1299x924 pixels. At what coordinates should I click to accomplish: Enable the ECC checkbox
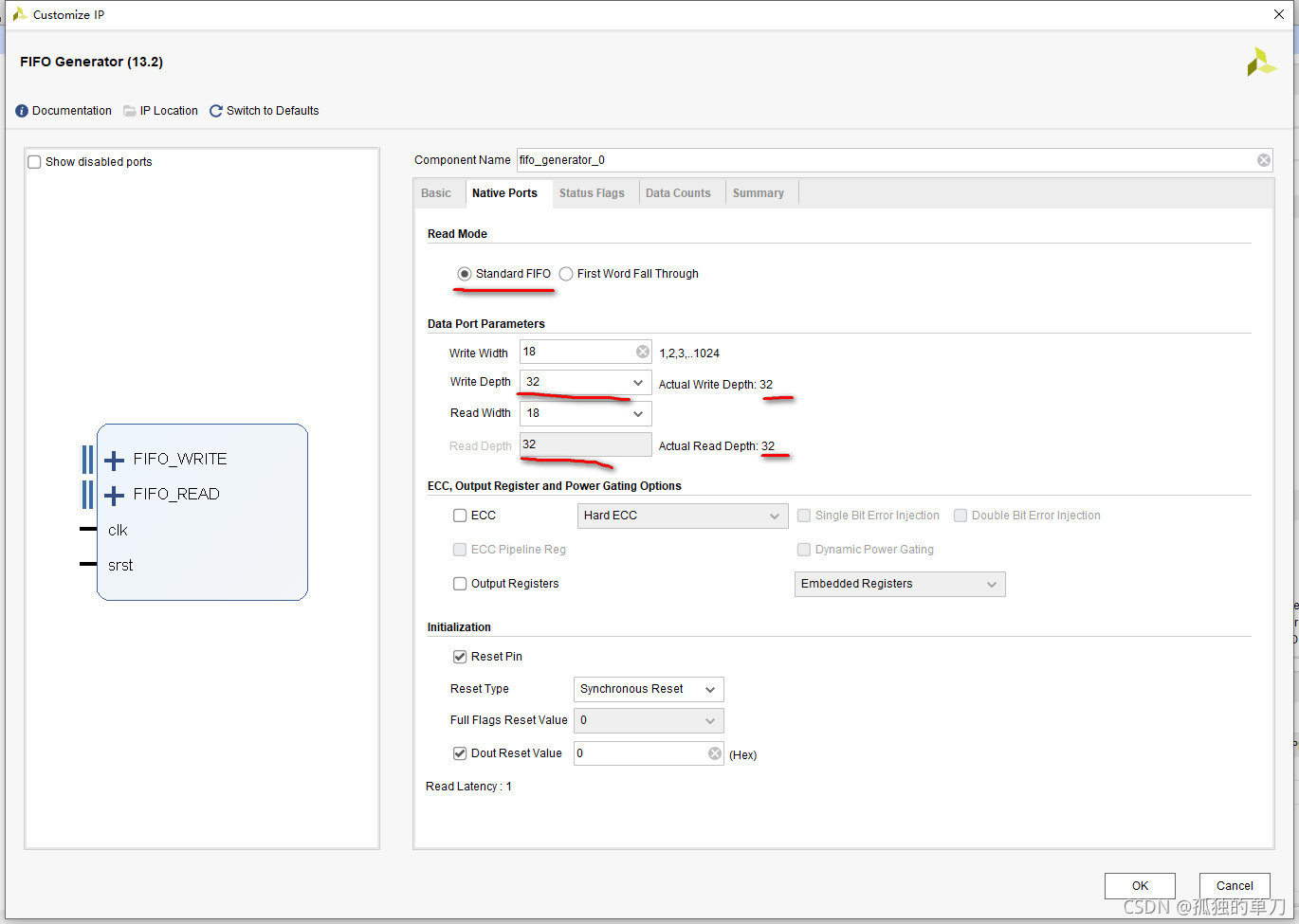click(460, 516)
